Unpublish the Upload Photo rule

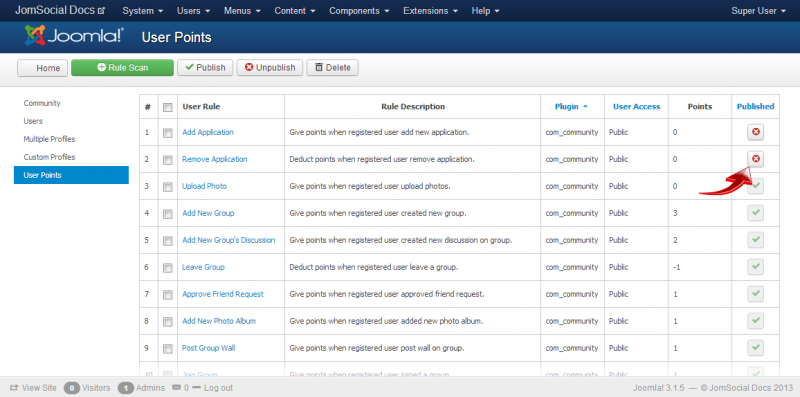point(756,186)
